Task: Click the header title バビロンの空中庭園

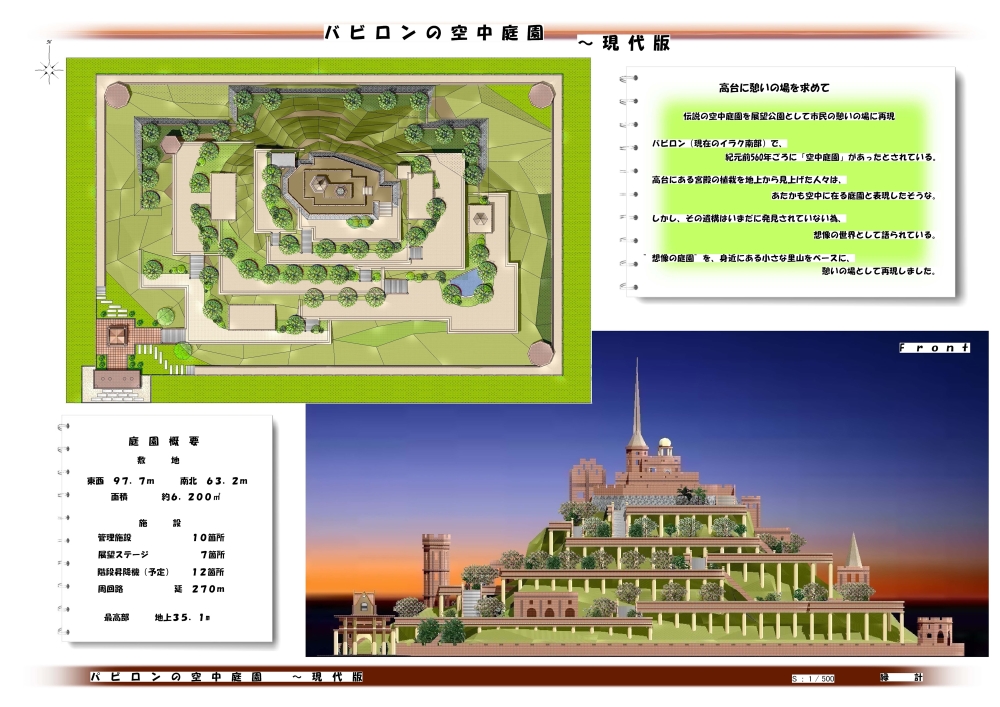Action: click(434, 33)
